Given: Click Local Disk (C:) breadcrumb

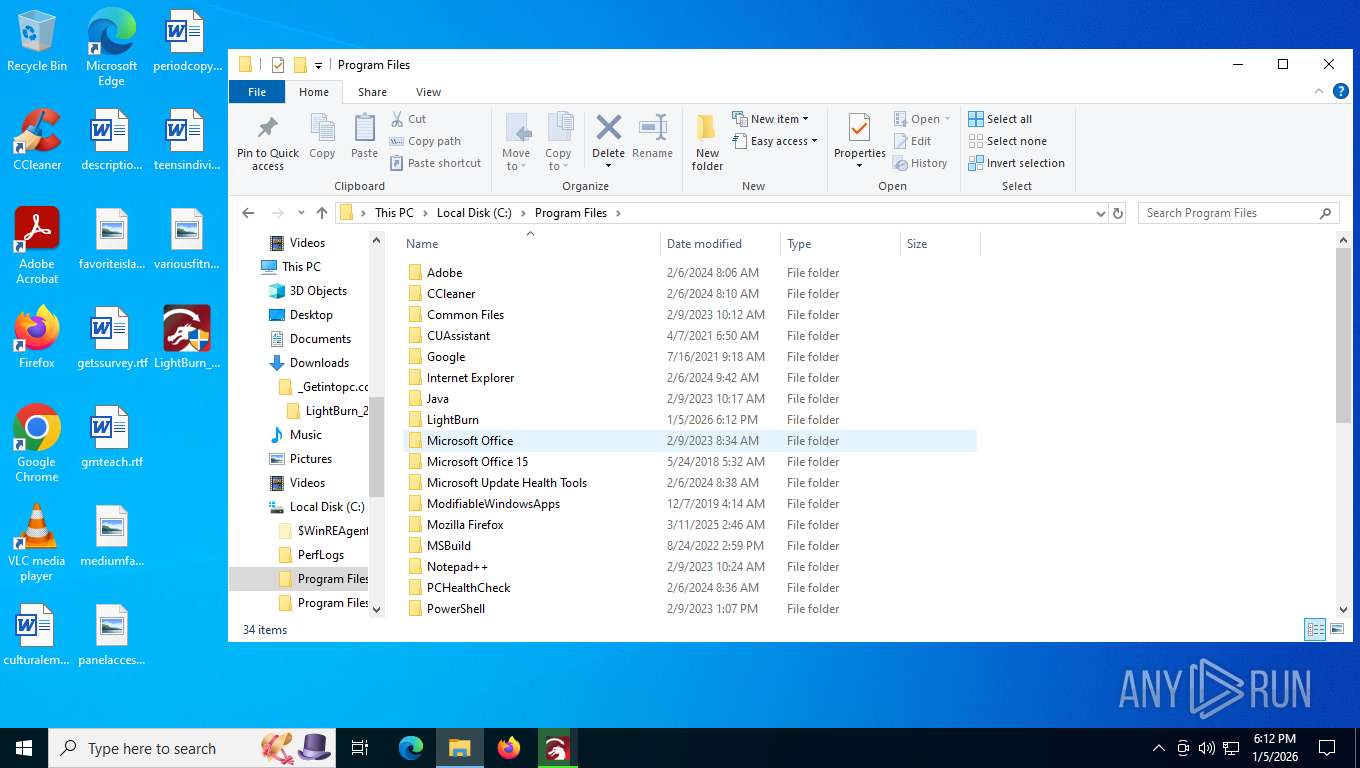Looking at the screenshot, I should tap(474, 213).
